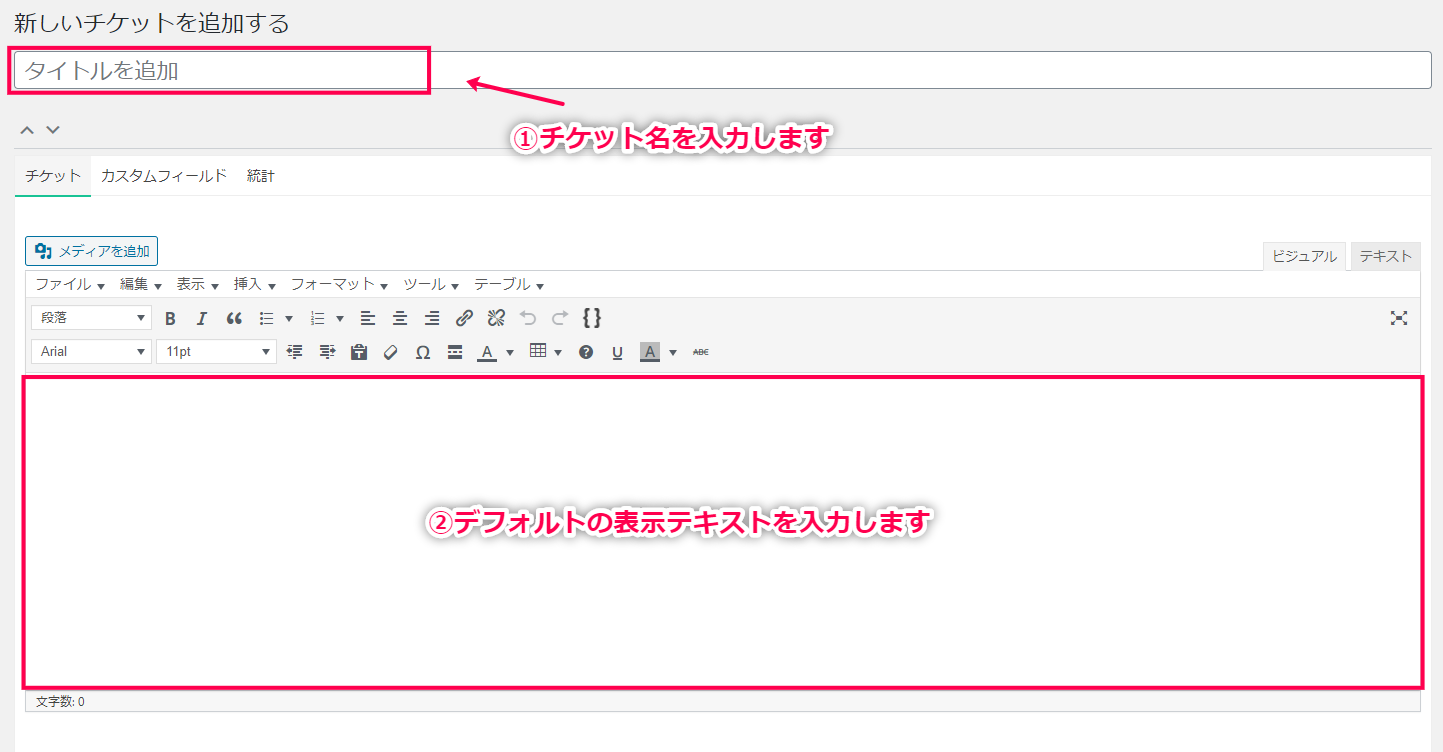Apply underline formatting
The image size is (1443, 752).
[x=618, y=352]
